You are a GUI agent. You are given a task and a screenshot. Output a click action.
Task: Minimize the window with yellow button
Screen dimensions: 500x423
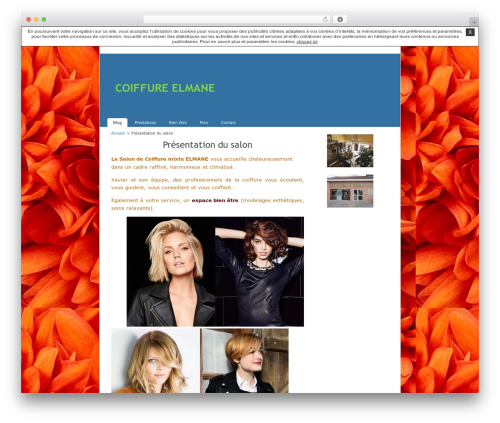[36, 20]
